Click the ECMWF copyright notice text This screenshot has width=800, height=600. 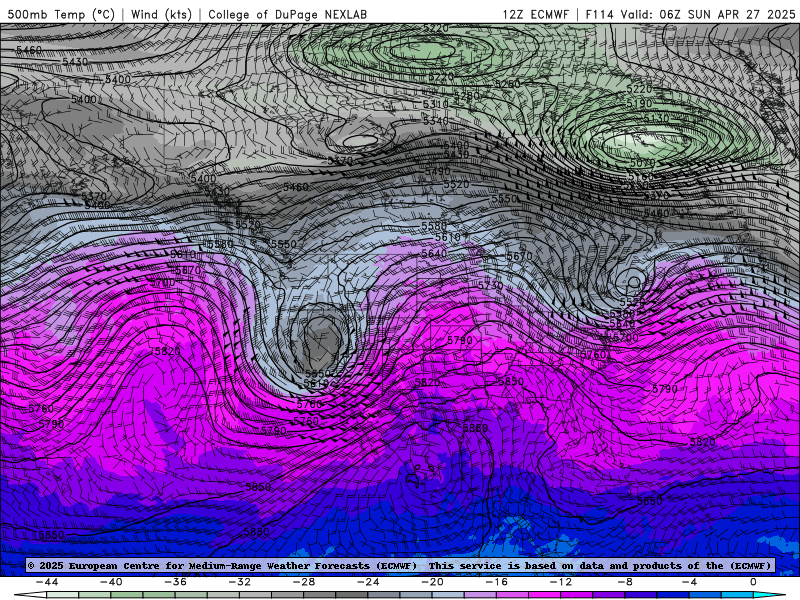coord(222,565)
